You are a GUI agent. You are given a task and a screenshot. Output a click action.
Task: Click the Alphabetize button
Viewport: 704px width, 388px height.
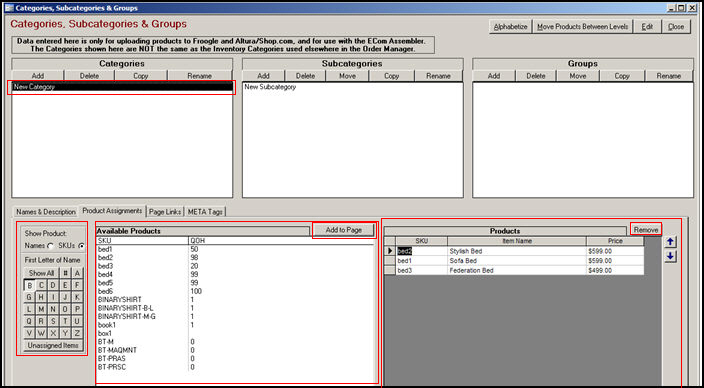(510, 26)
